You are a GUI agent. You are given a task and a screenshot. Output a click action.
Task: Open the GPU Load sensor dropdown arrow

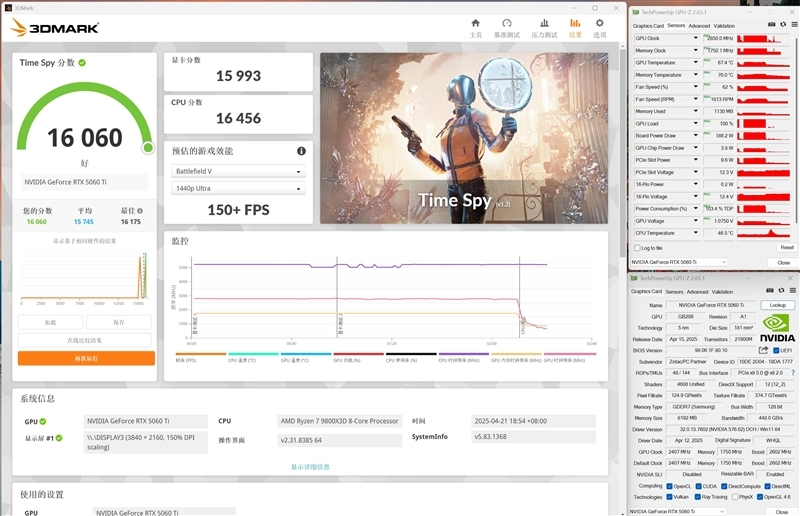tap(695, 124)
